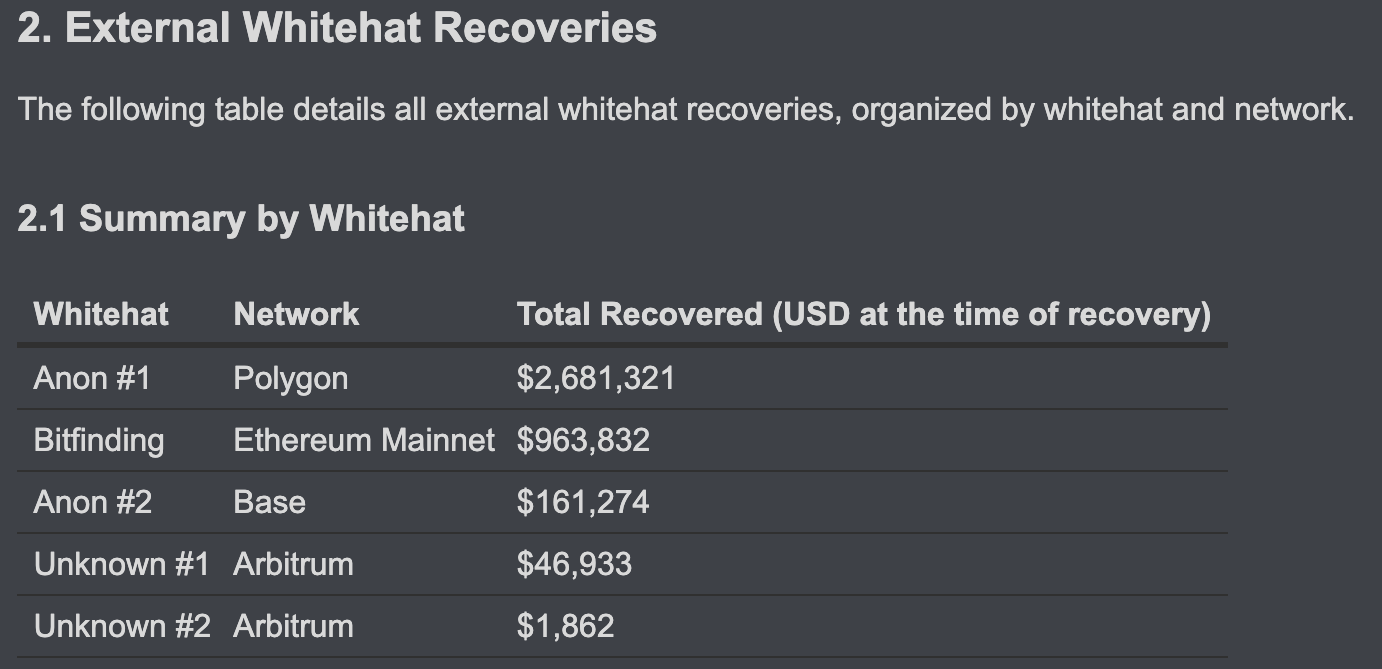This screenshot has height=669, width=1382.
Task: Click the "Ethereum Mainnet" network cell
Action: pos(364,440)
